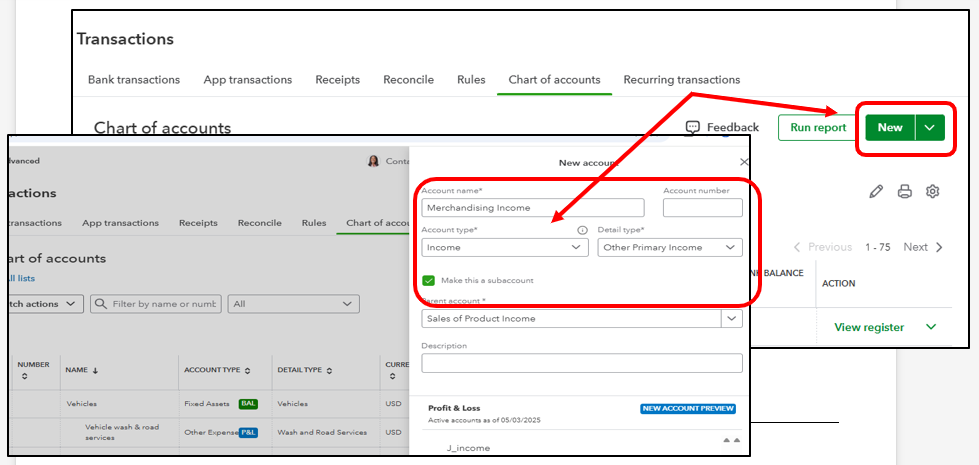Click the Next page chevron
The image size is (979, 465).
[x=939, y=247]
